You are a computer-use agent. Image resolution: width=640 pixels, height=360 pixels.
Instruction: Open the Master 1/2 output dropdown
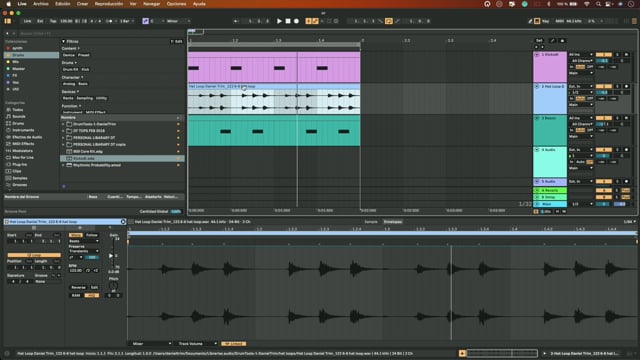pyautogui.click(x=581, y=204)
